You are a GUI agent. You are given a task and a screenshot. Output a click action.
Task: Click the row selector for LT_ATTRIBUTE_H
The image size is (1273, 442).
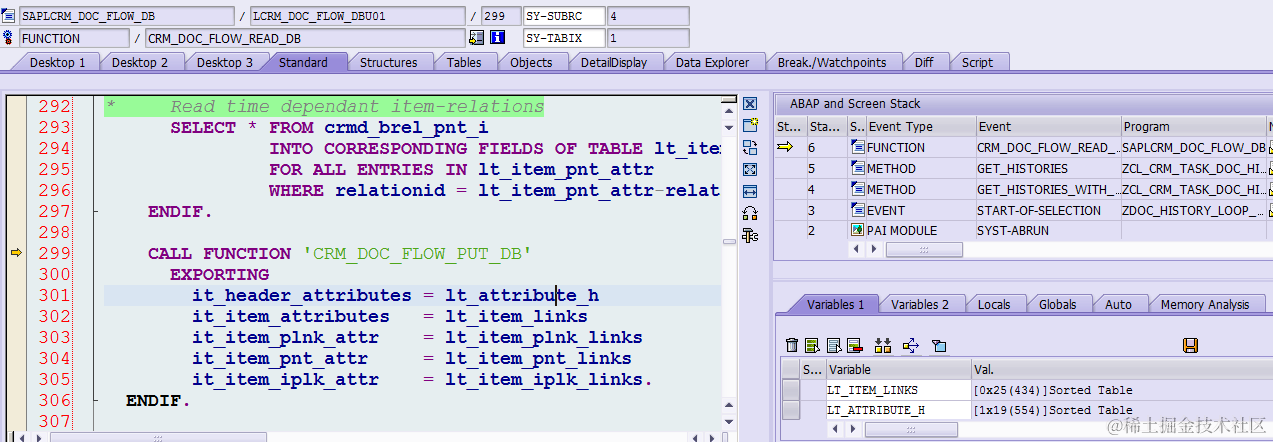coord(790,410)
